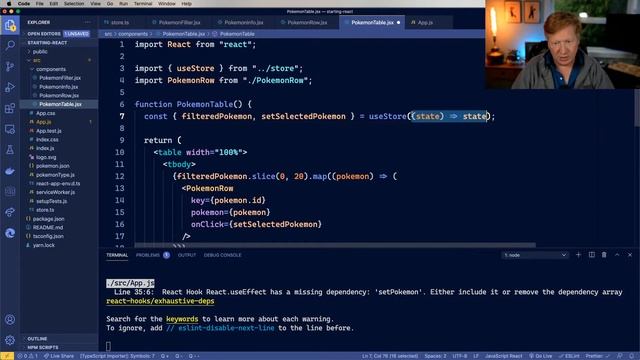The height and width of the screenshot is (360, 640).
Task: Open the 1: node terminal dropdown
Action: [x=535, y=255]
